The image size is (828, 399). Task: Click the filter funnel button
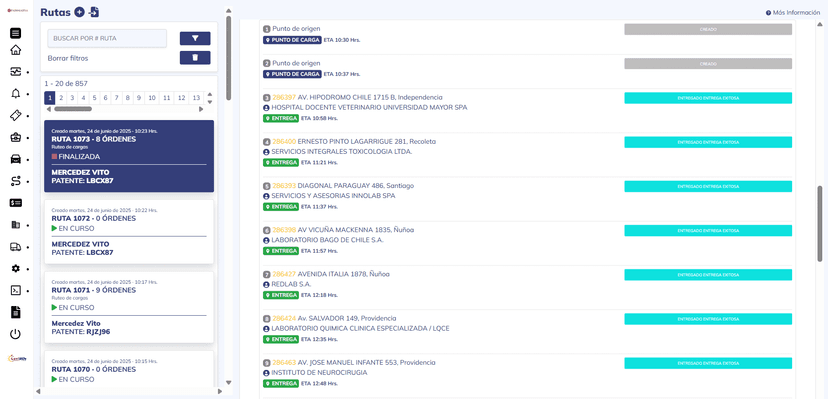tap(195, 39)
